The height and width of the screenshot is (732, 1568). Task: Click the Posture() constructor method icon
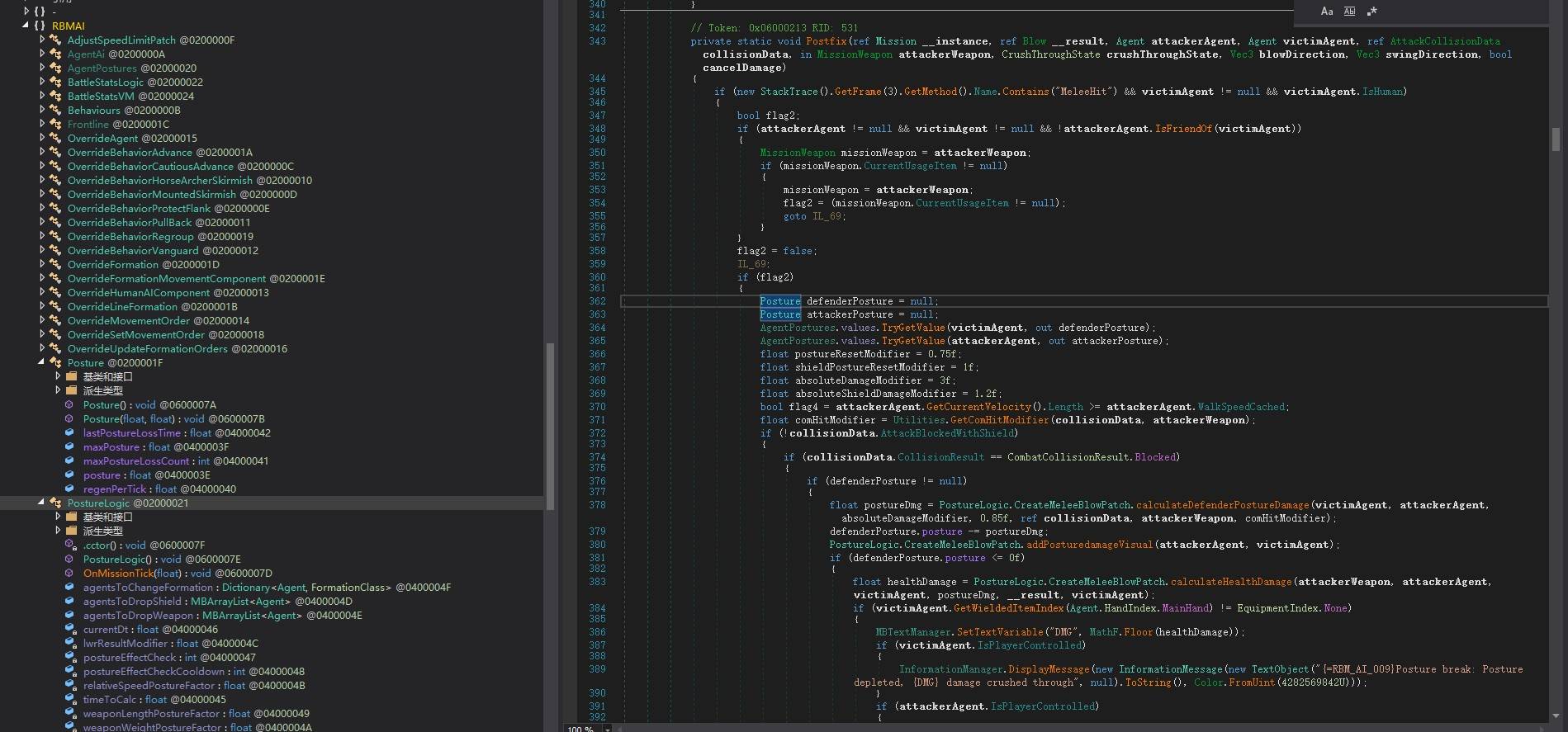click(70, 404)
